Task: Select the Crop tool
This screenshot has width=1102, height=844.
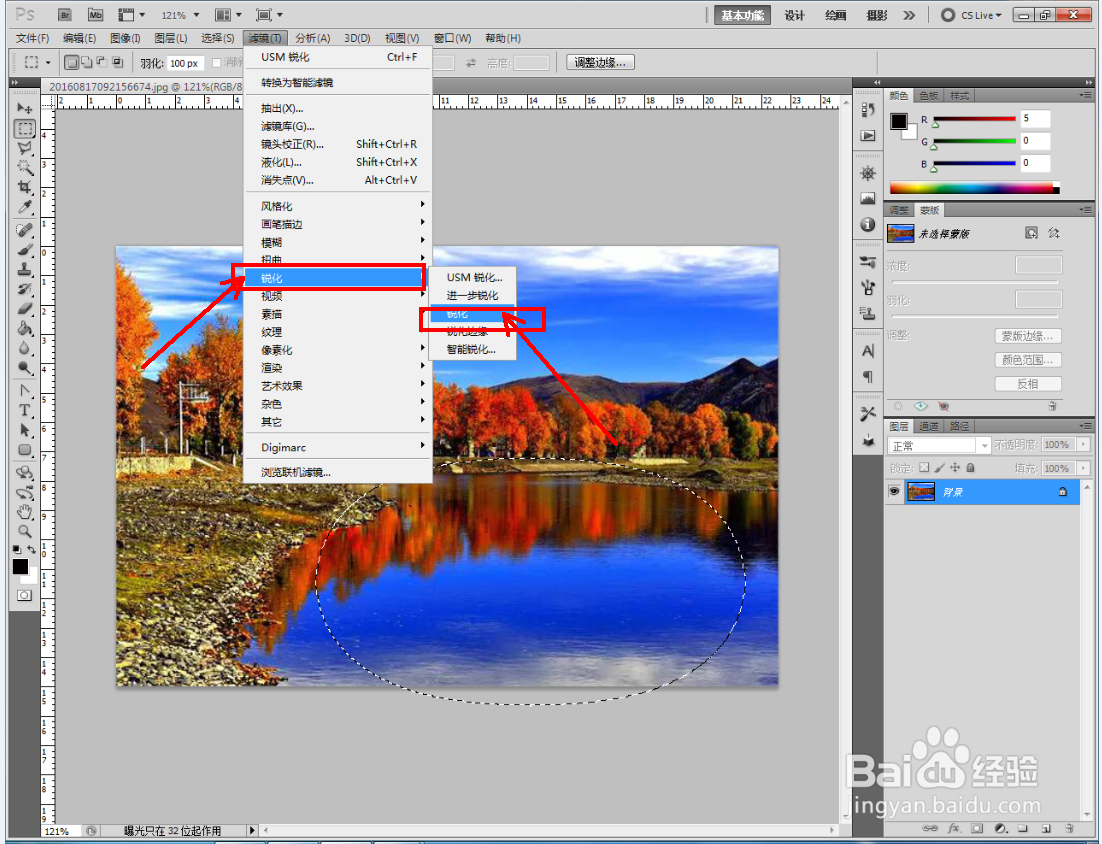Action: tap(25, 187)
